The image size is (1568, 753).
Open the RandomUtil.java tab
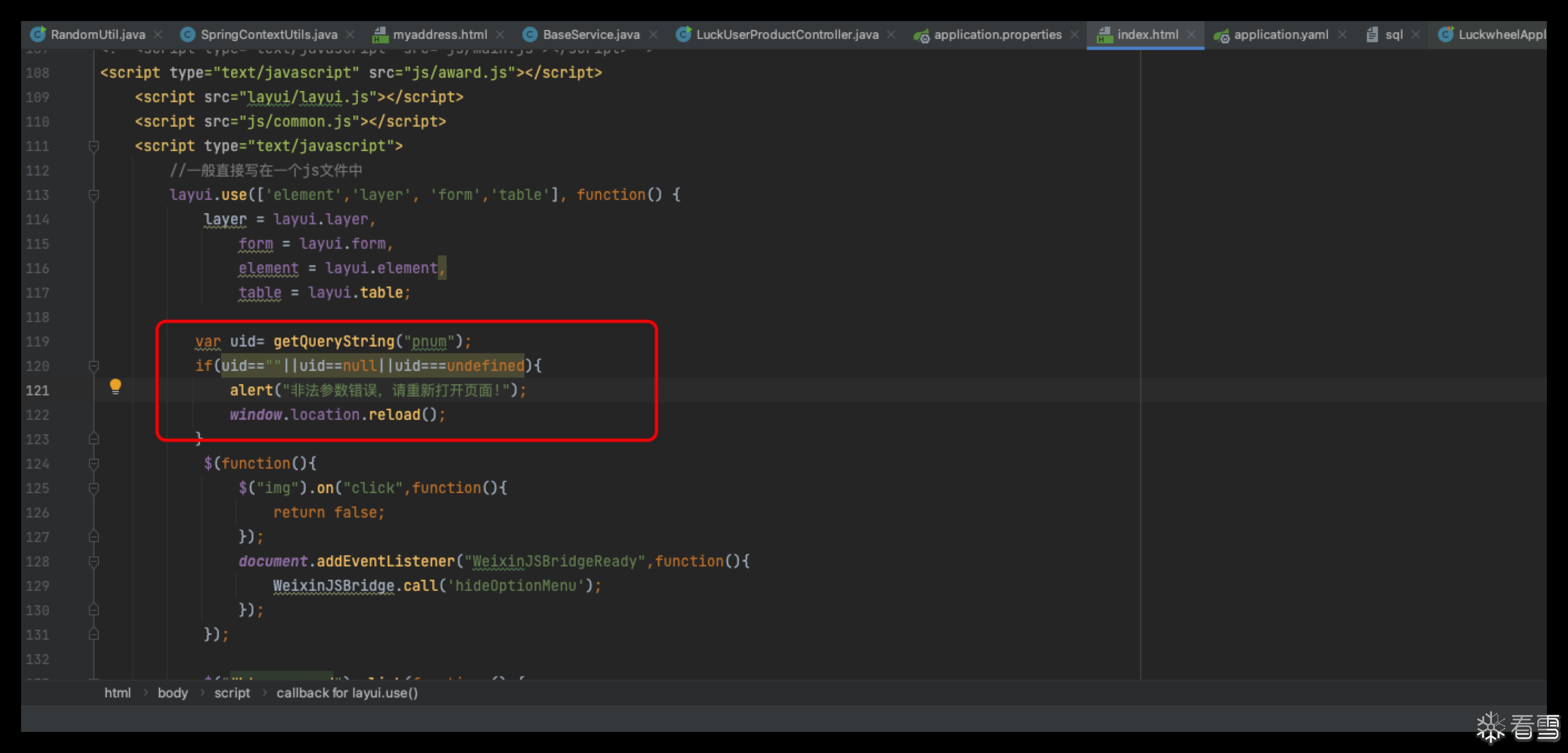coord(97,34)
